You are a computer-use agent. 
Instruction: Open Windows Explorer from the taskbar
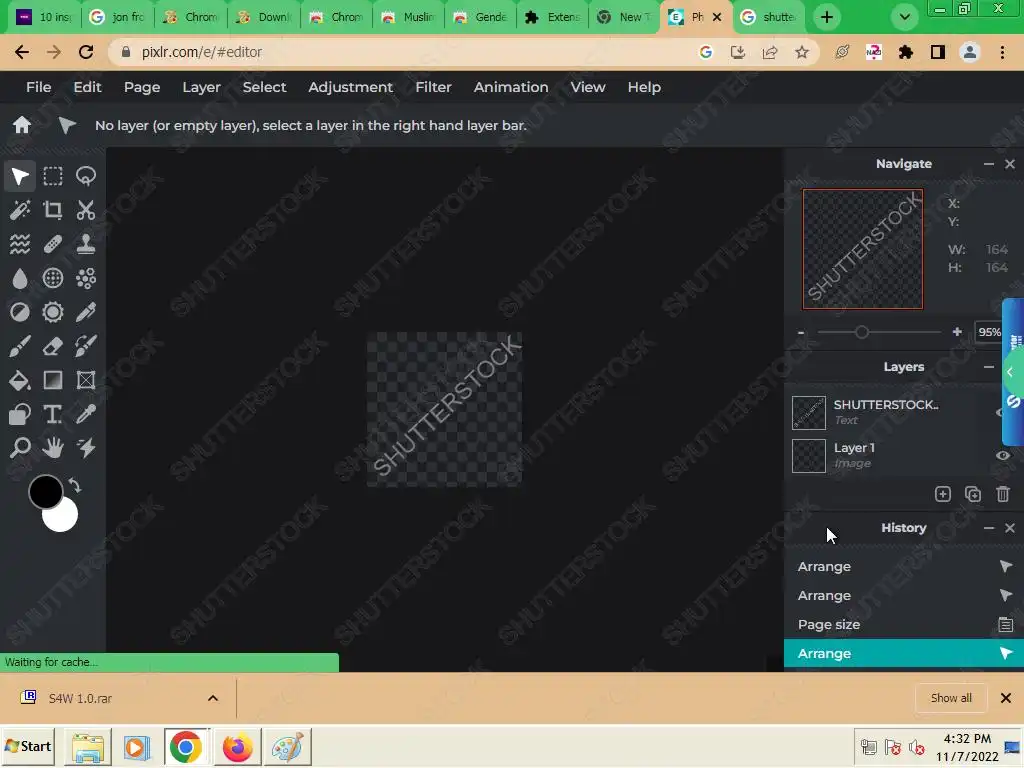tap(88, 746)
